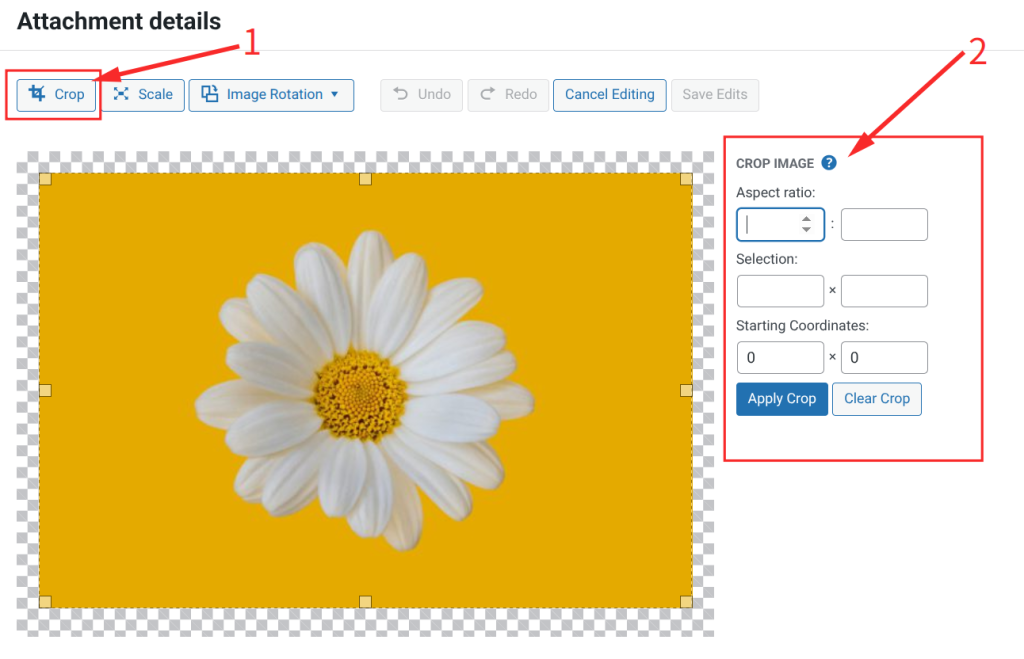Click Save Edits button
Viewport: 1024px width, 659px height.
(714, 95)
